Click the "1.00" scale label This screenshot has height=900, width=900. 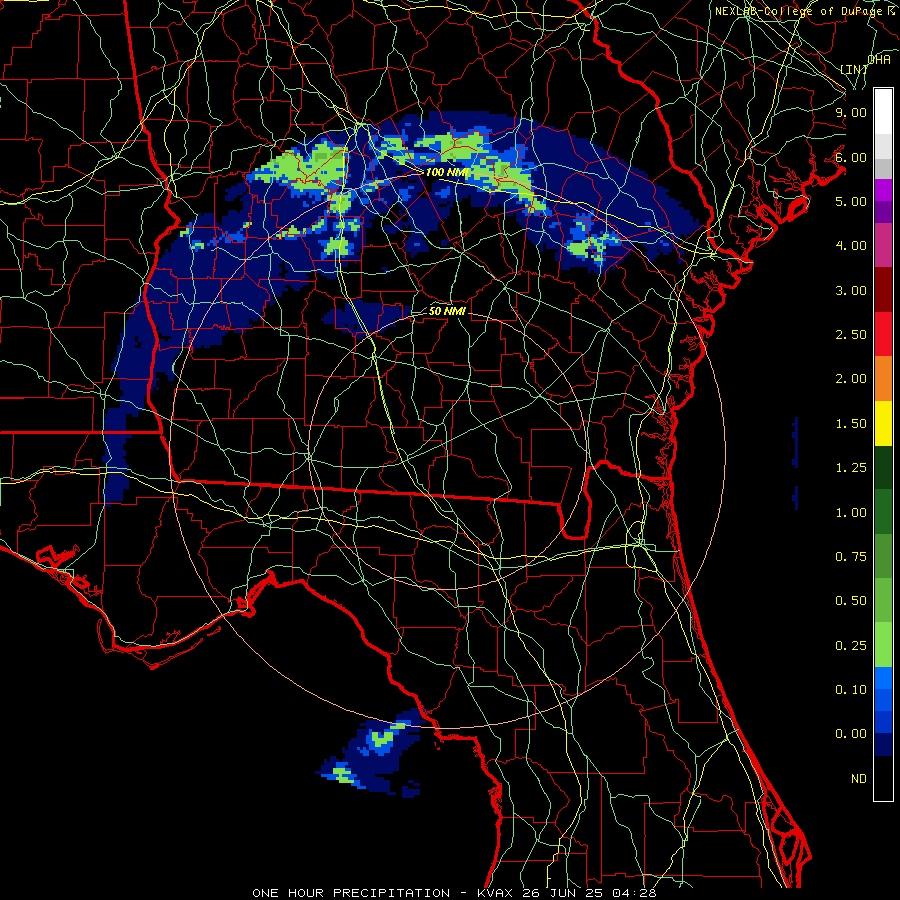(851, 513)
